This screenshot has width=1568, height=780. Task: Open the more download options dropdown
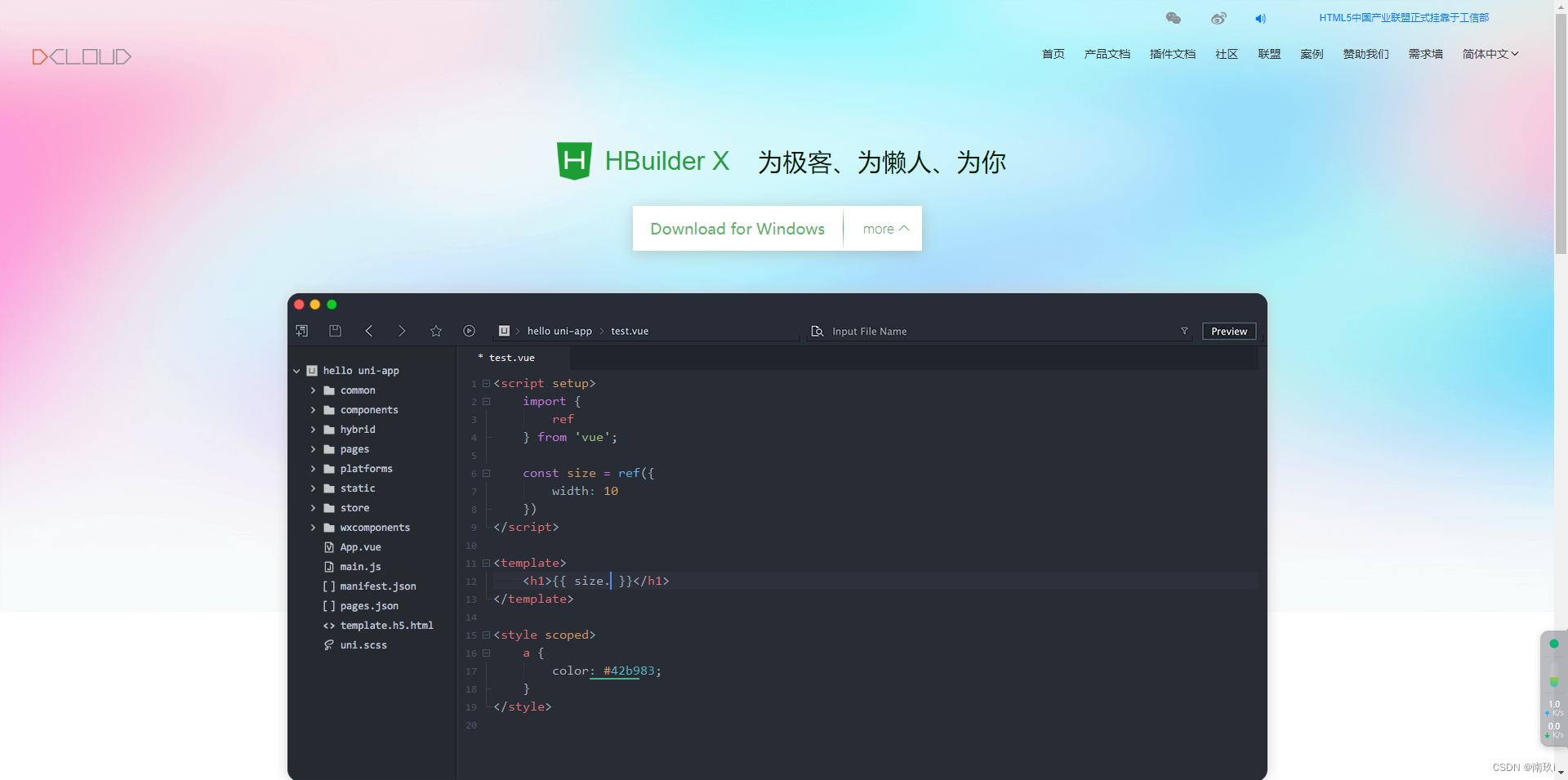coord(885,229)
